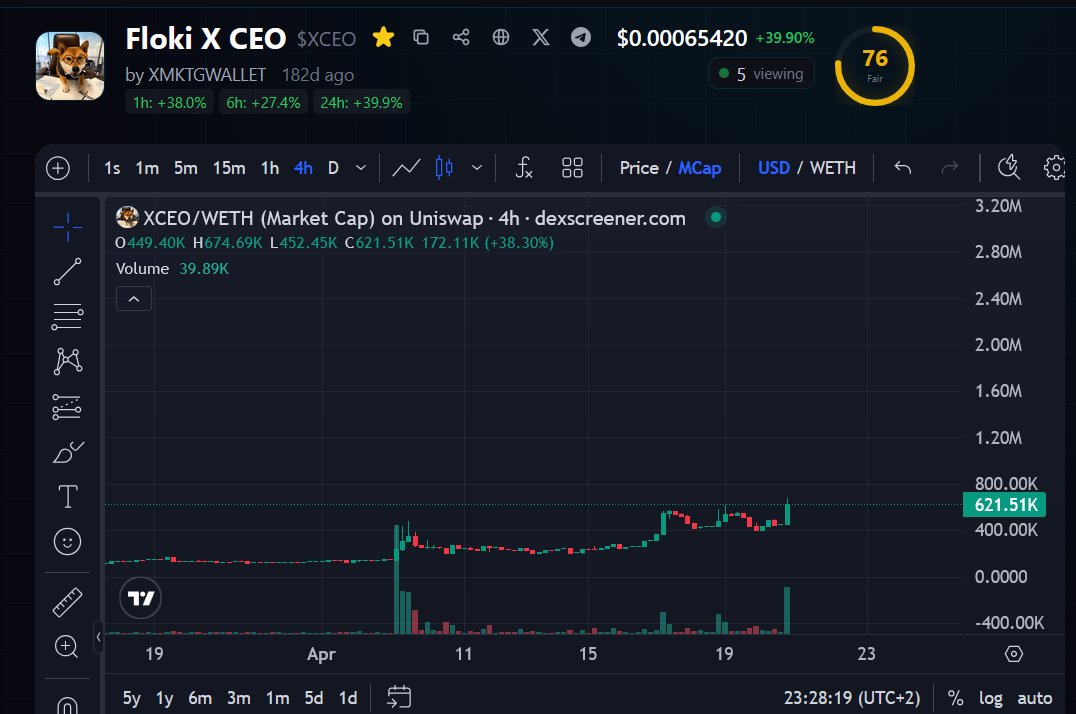Collapse the drawing toolbar side arrow

coord(98,637)
